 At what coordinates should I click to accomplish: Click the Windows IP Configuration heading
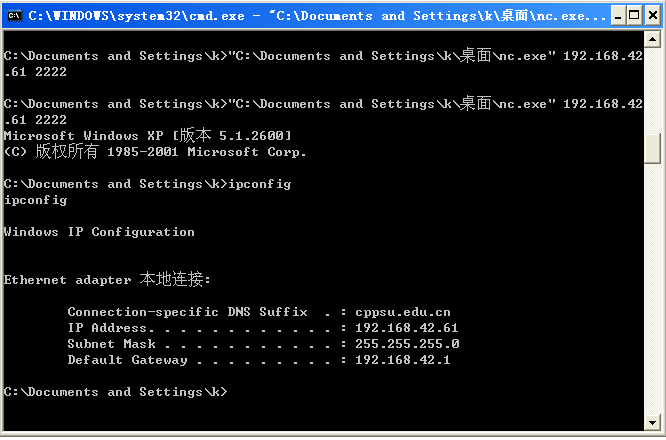(x=99, y=232)
